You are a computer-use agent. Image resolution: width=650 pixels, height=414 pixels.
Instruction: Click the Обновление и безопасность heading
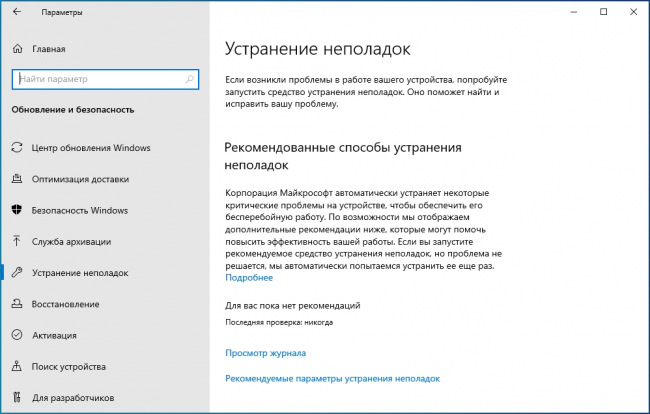pos(73,110)
